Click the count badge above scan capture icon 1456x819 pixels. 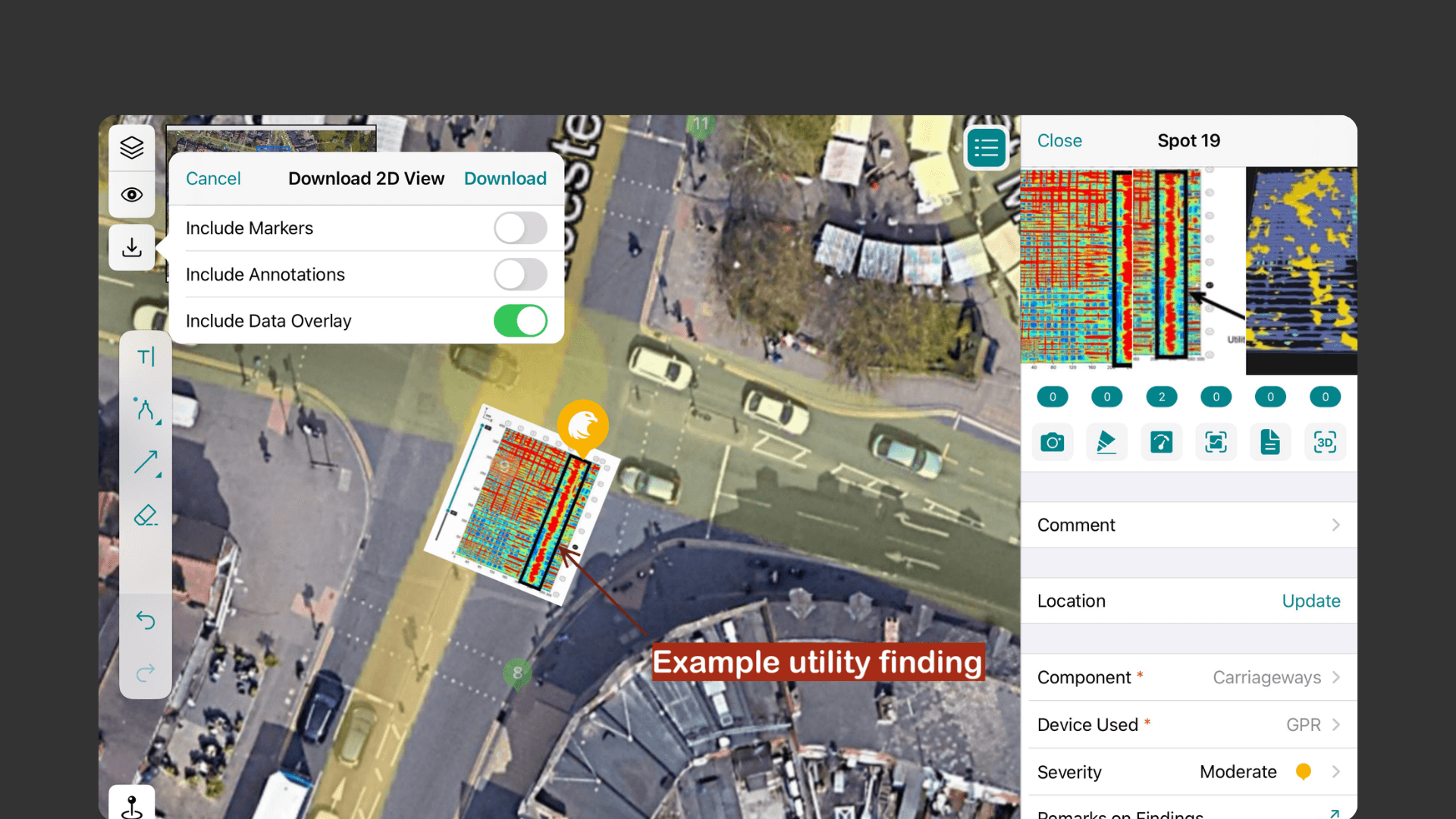coord(1216,397)
